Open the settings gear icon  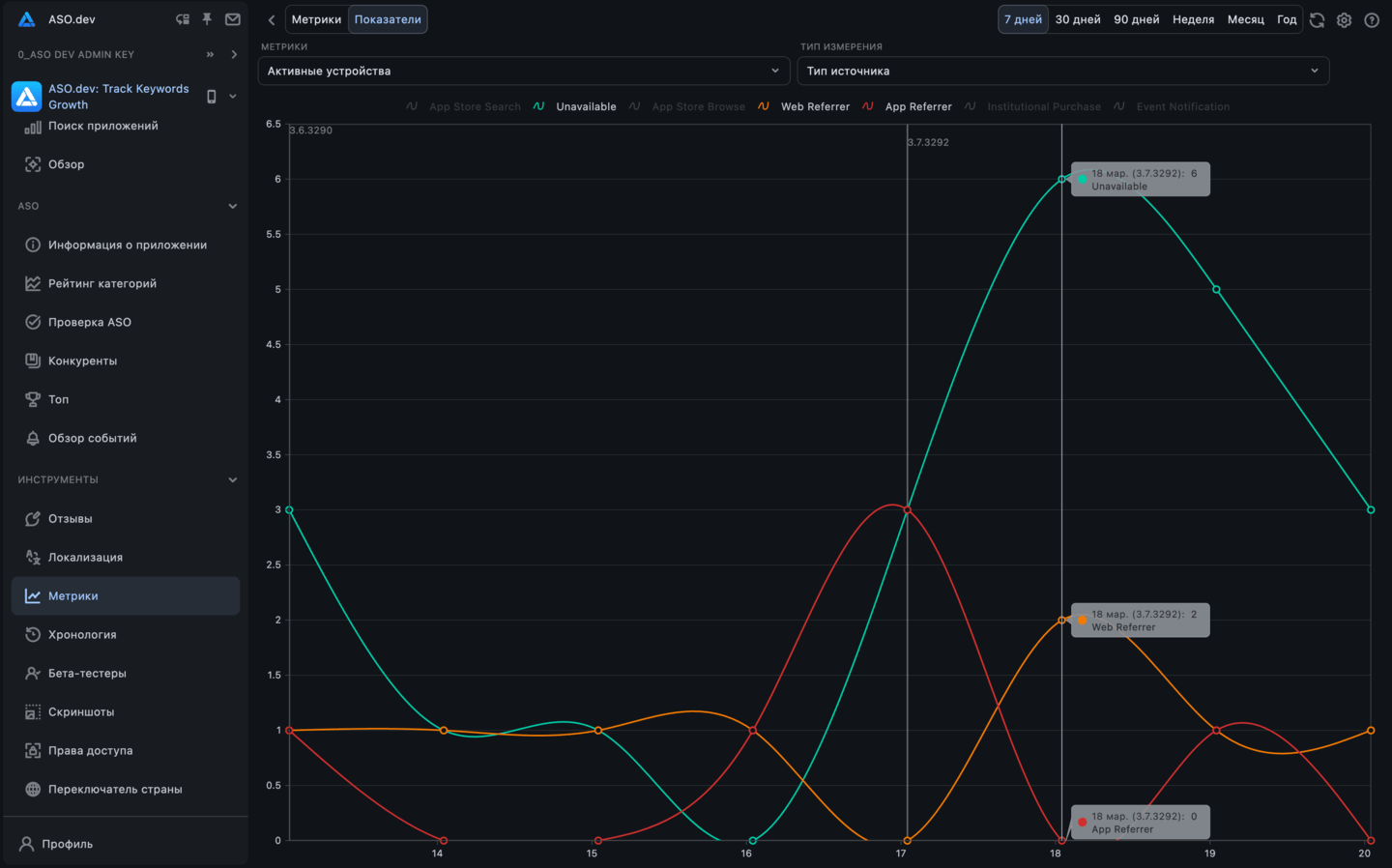1344,20
